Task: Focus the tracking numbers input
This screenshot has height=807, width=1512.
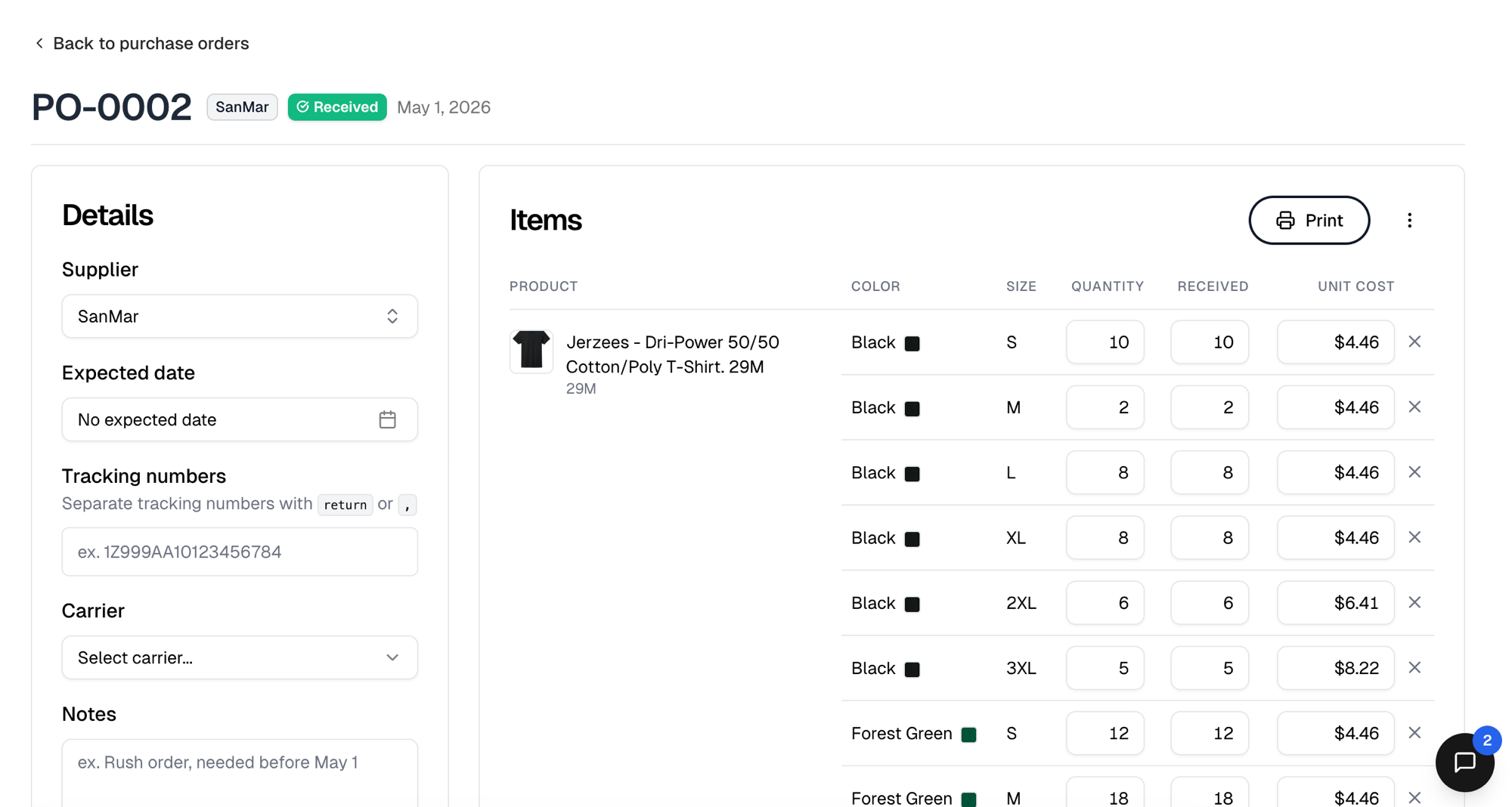Action: 240,552
